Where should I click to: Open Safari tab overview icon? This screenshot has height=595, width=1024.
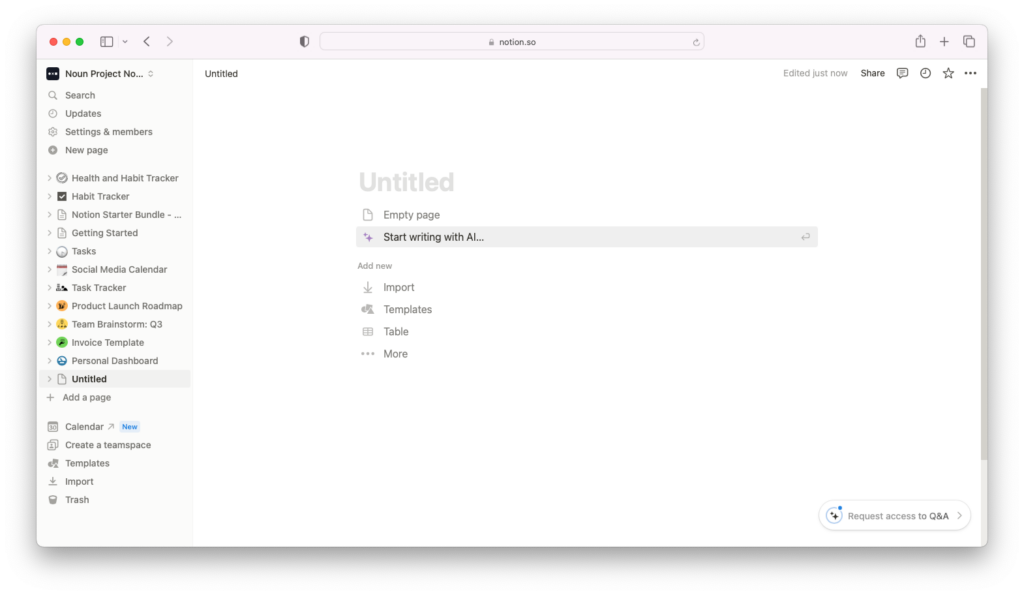click(x=969, y=41)
